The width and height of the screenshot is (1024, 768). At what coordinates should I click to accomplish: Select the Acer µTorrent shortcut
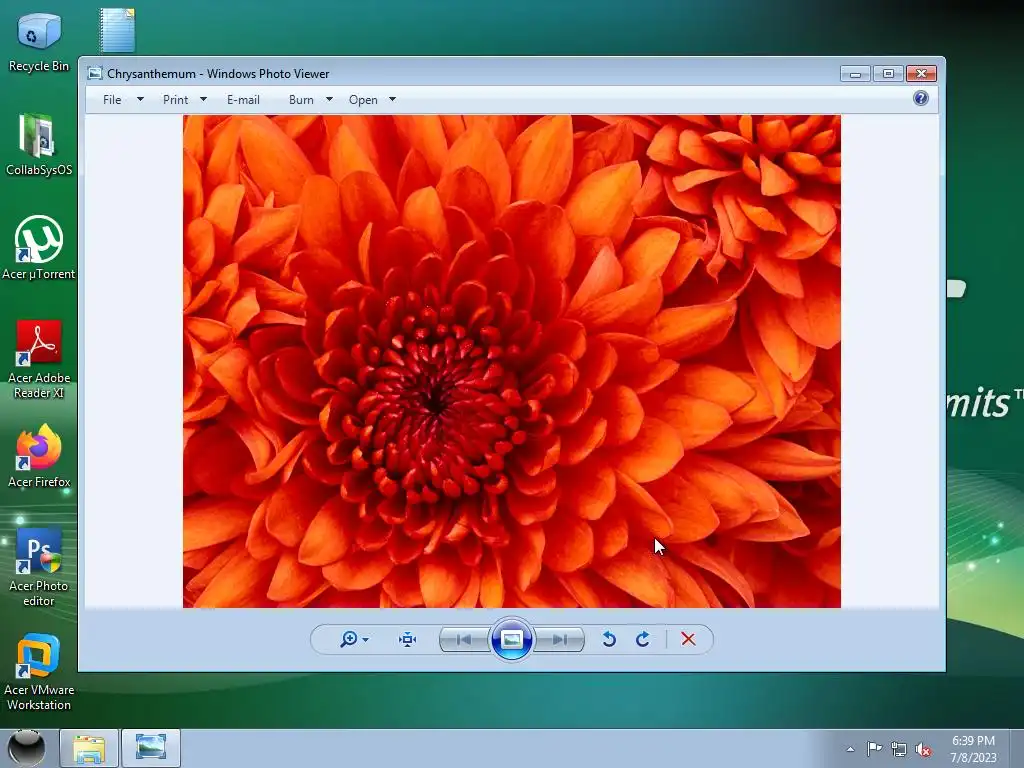pos(39,248)
